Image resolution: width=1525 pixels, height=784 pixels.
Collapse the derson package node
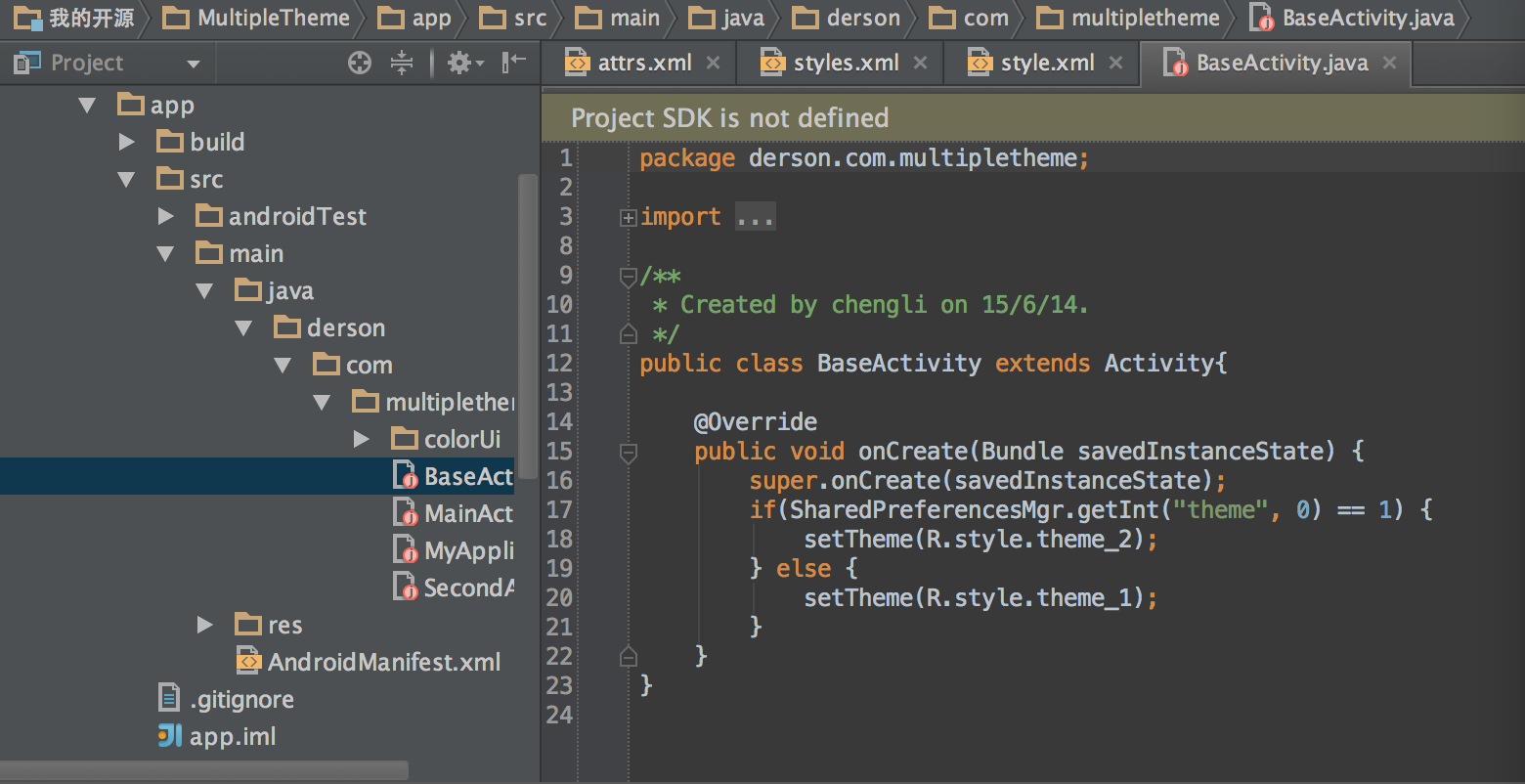pos(244,327)
